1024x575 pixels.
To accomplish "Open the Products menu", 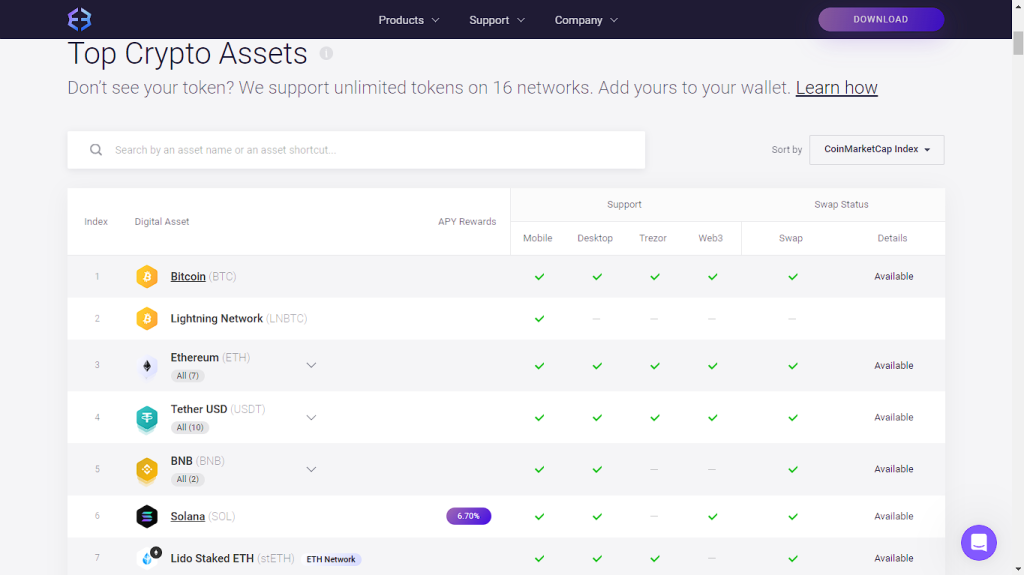I will coord(409,20).
